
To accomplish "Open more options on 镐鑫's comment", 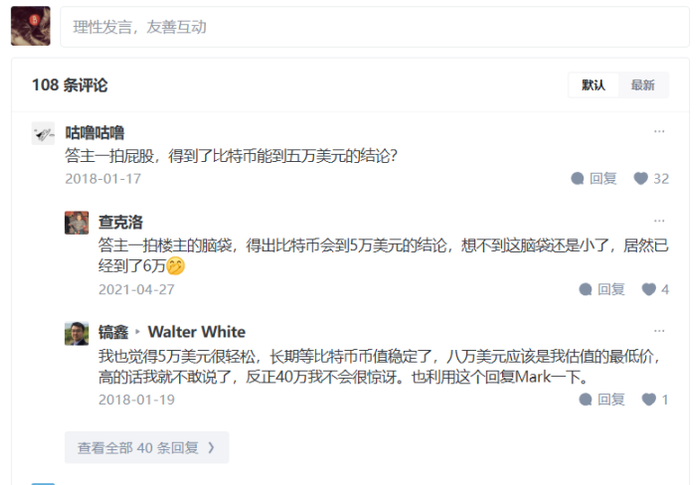I will coord(659,331).
